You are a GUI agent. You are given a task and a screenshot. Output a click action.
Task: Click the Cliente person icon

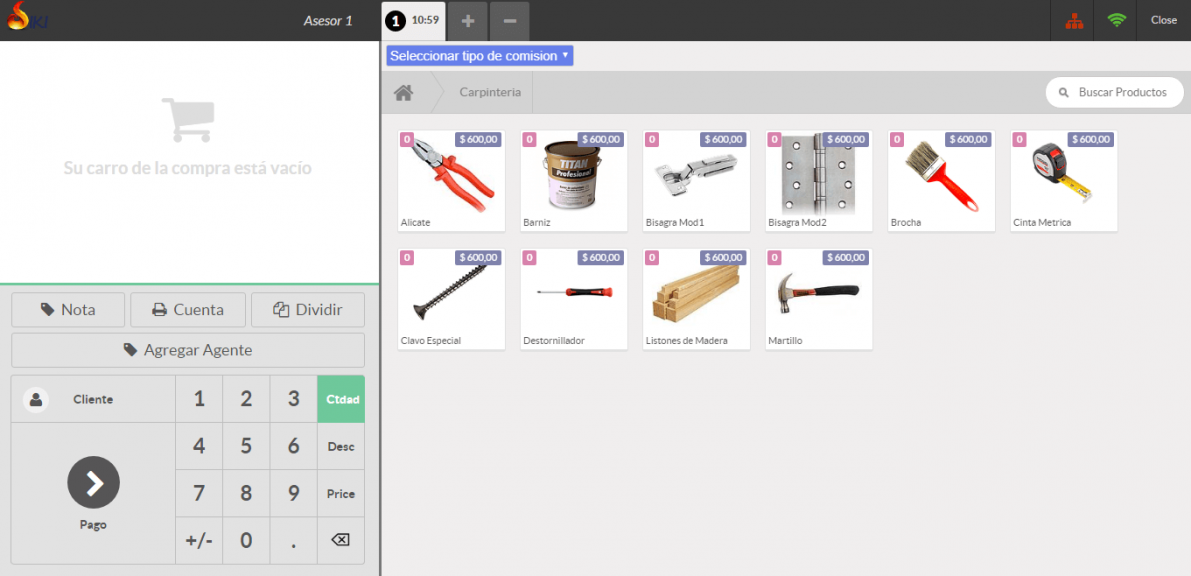(37, 400)
